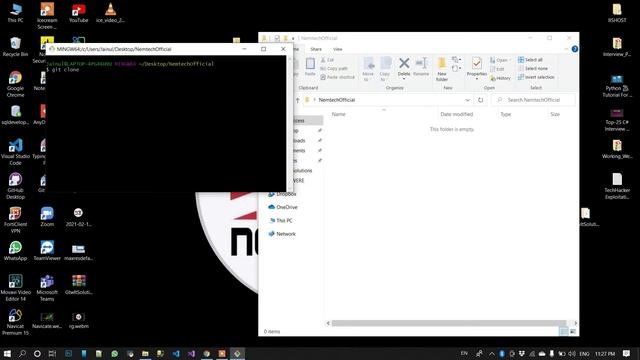The width and height of the screenshot is (640, 360).
Task: Open Google Chrome desktop icon
Action: click(15, 84)
